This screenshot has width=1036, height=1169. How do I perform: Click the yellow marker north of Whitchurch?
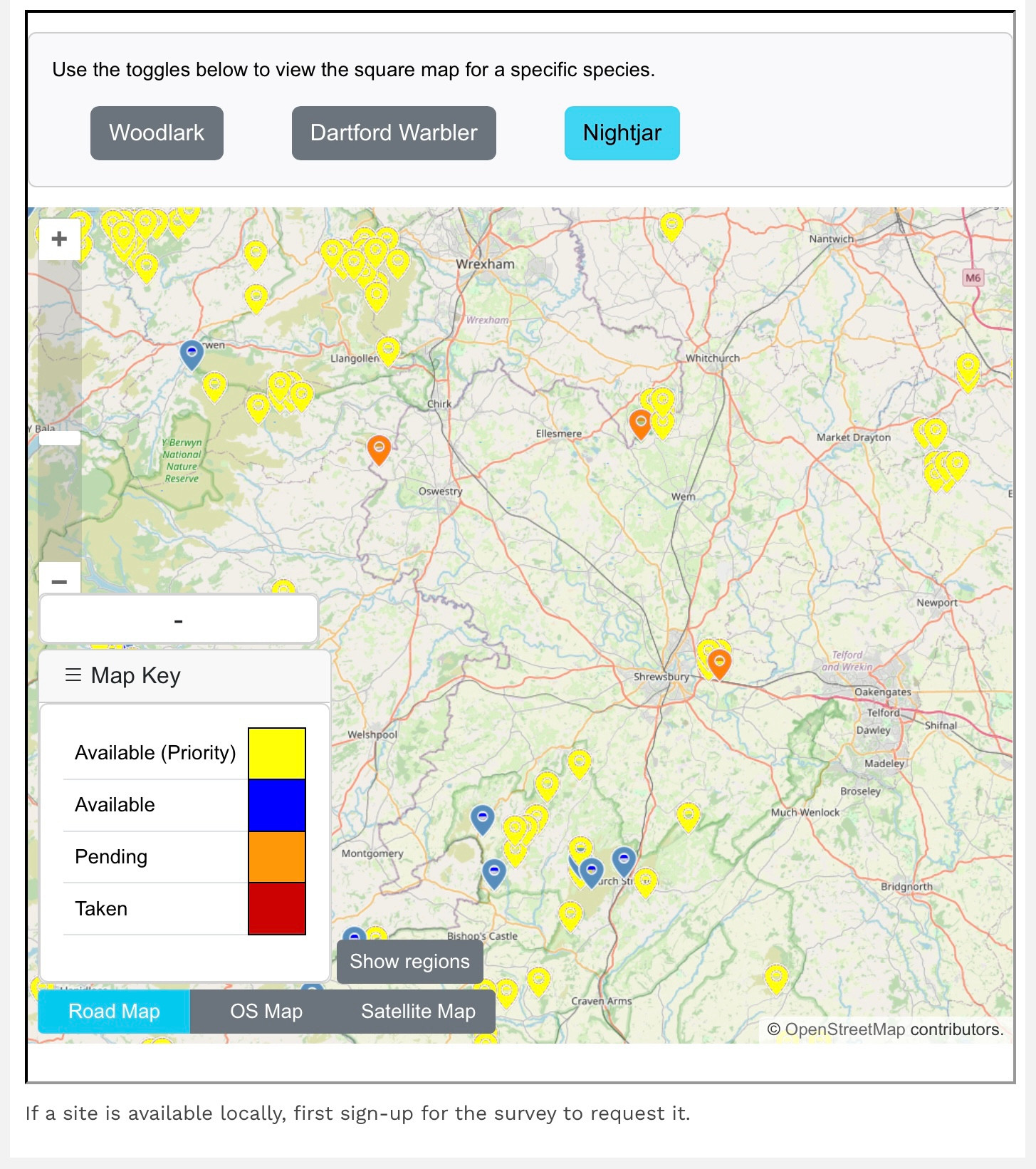(x=671, y=227)
